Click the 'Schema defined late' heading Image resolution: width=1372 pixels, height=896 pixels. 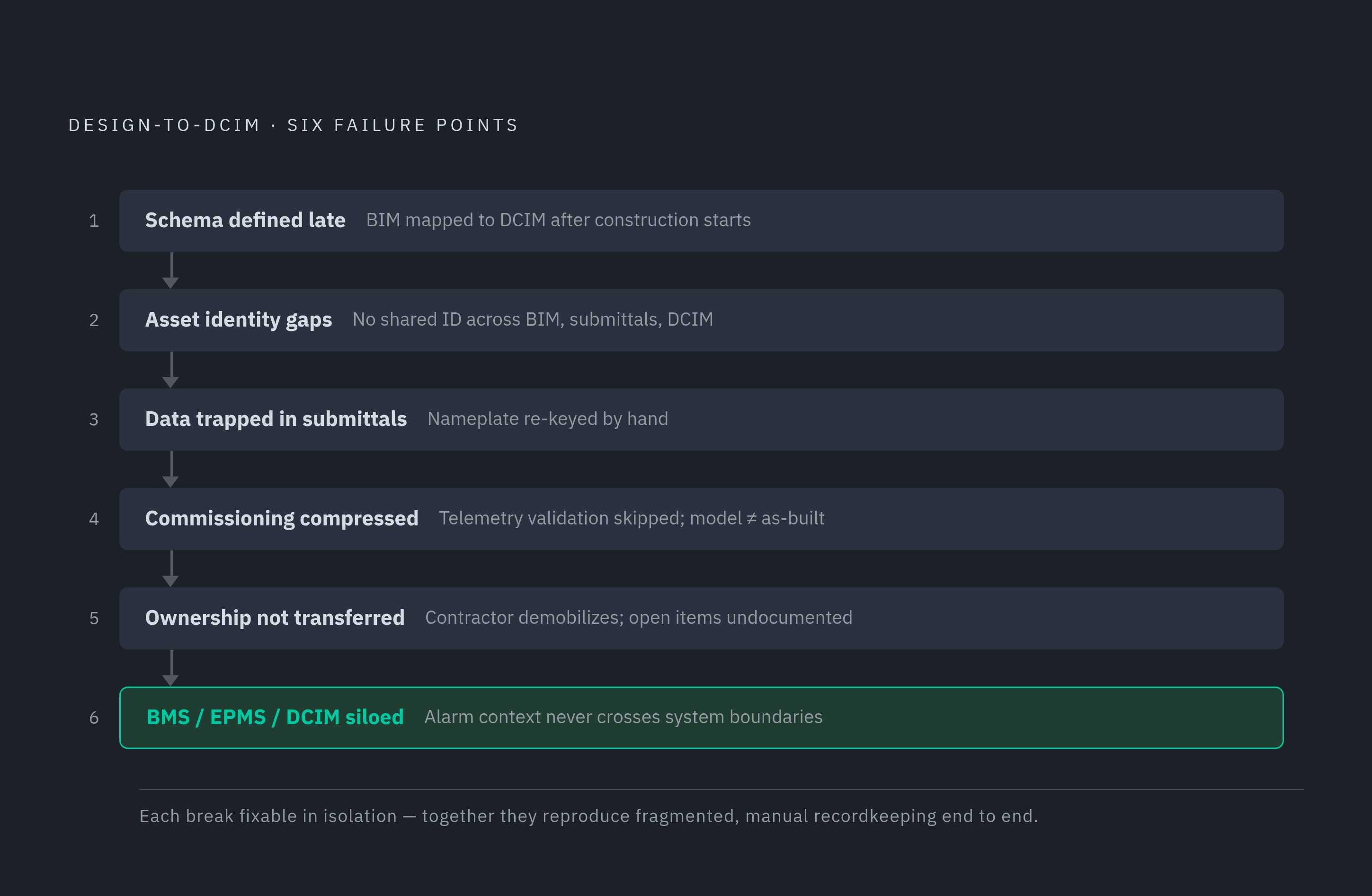pos(245,220)
